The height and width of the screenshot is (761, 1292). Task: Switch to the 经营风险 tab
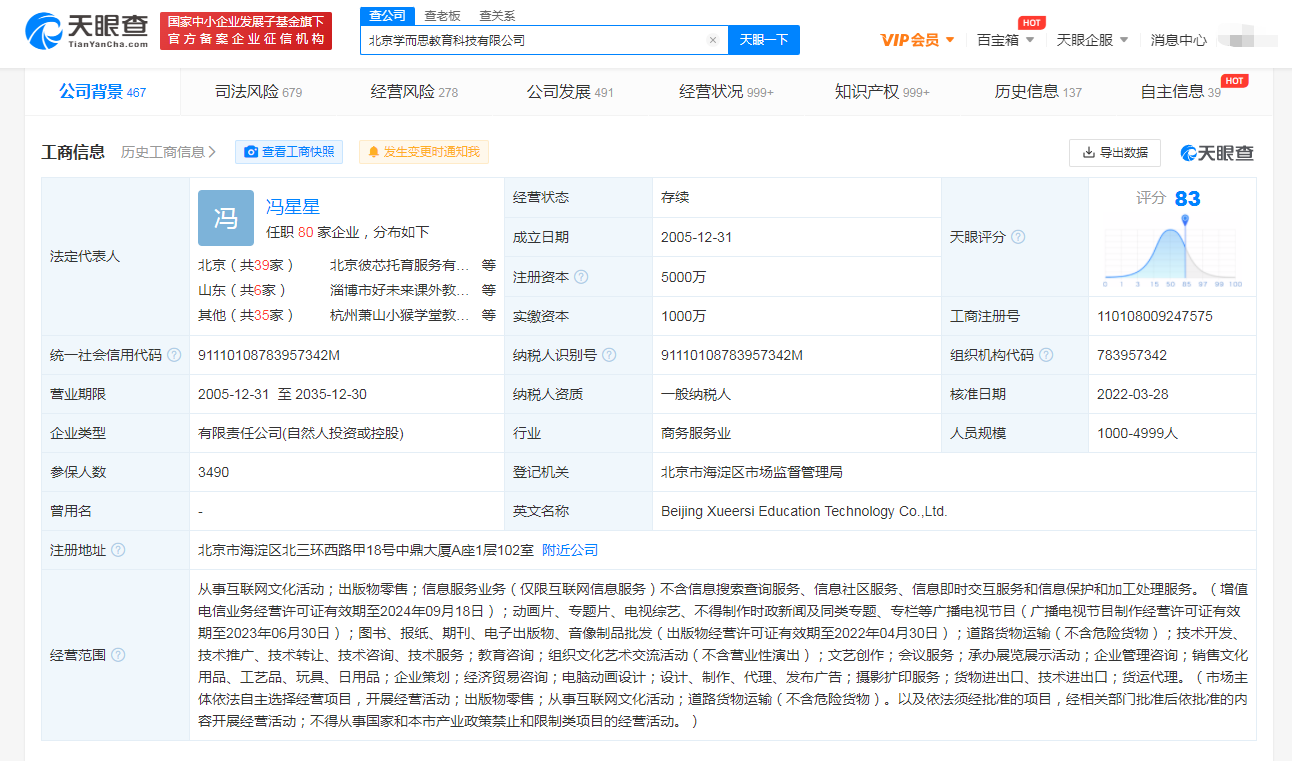414,91
